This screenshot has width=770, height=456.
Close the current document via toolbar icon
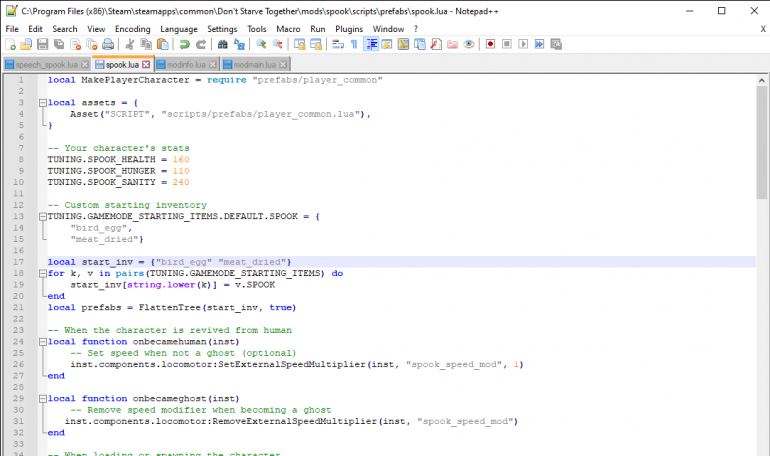[76, 45]
